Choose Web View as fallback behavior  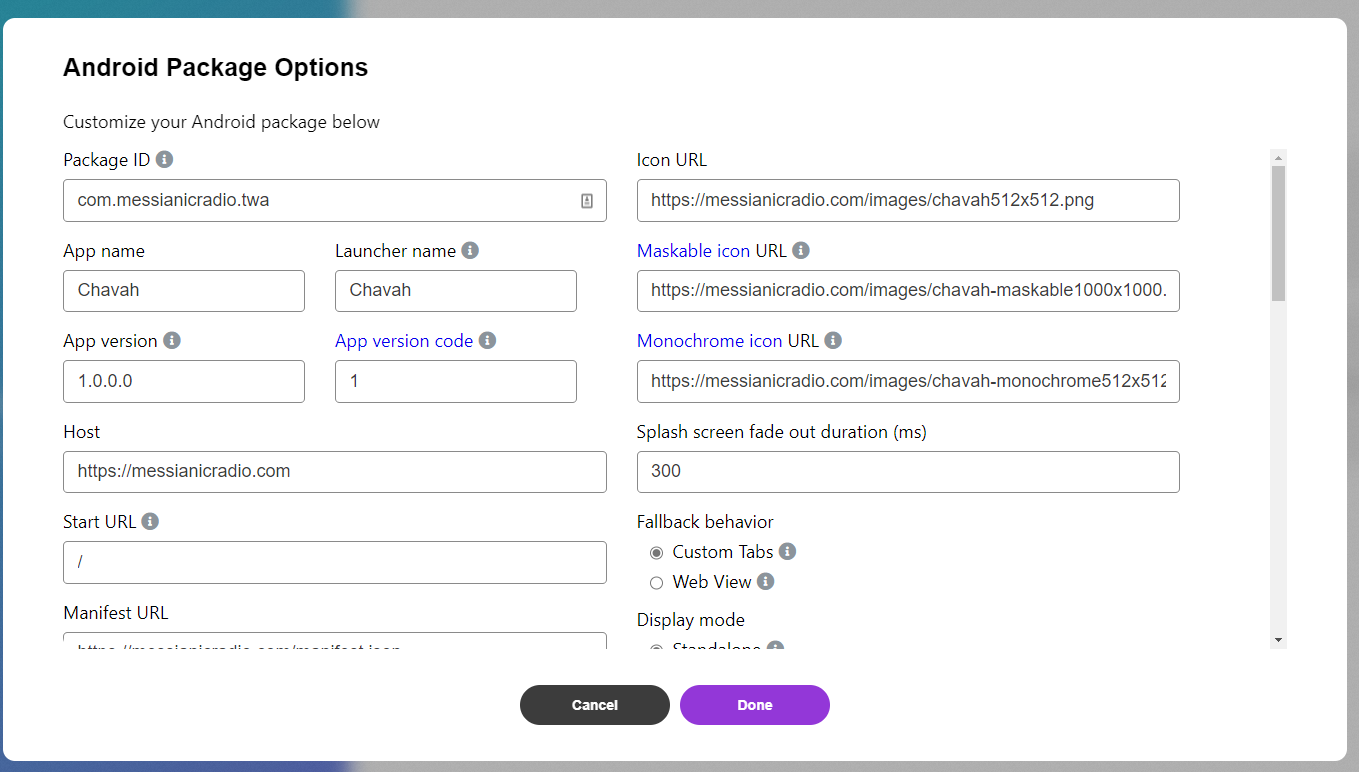pyautogui.click(x=656, y=582)
